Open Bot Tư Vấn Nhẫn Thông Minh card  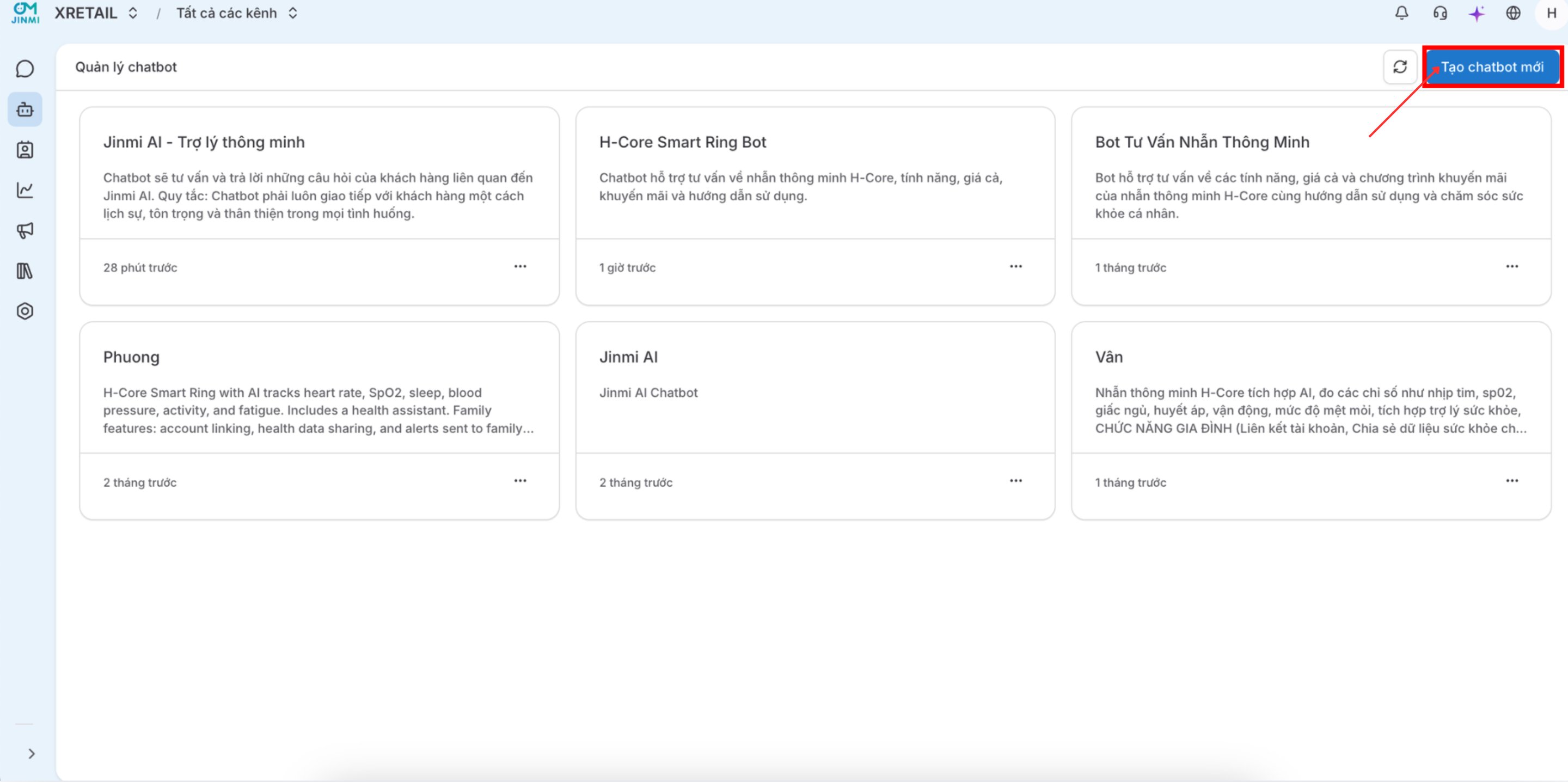1311,206
